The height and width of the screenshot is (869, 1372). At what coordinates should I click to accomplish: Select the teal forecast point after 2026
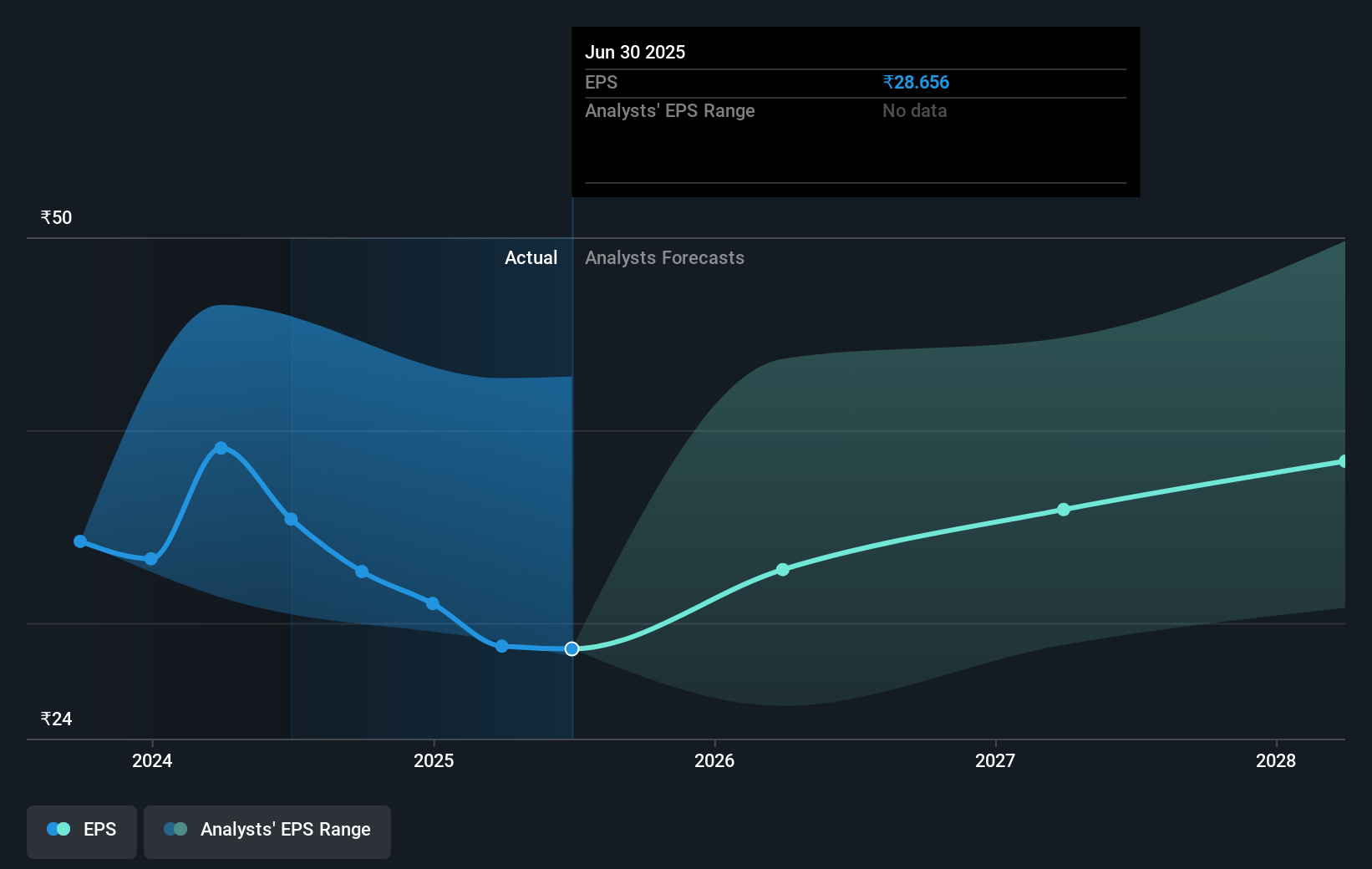point(783,570)
